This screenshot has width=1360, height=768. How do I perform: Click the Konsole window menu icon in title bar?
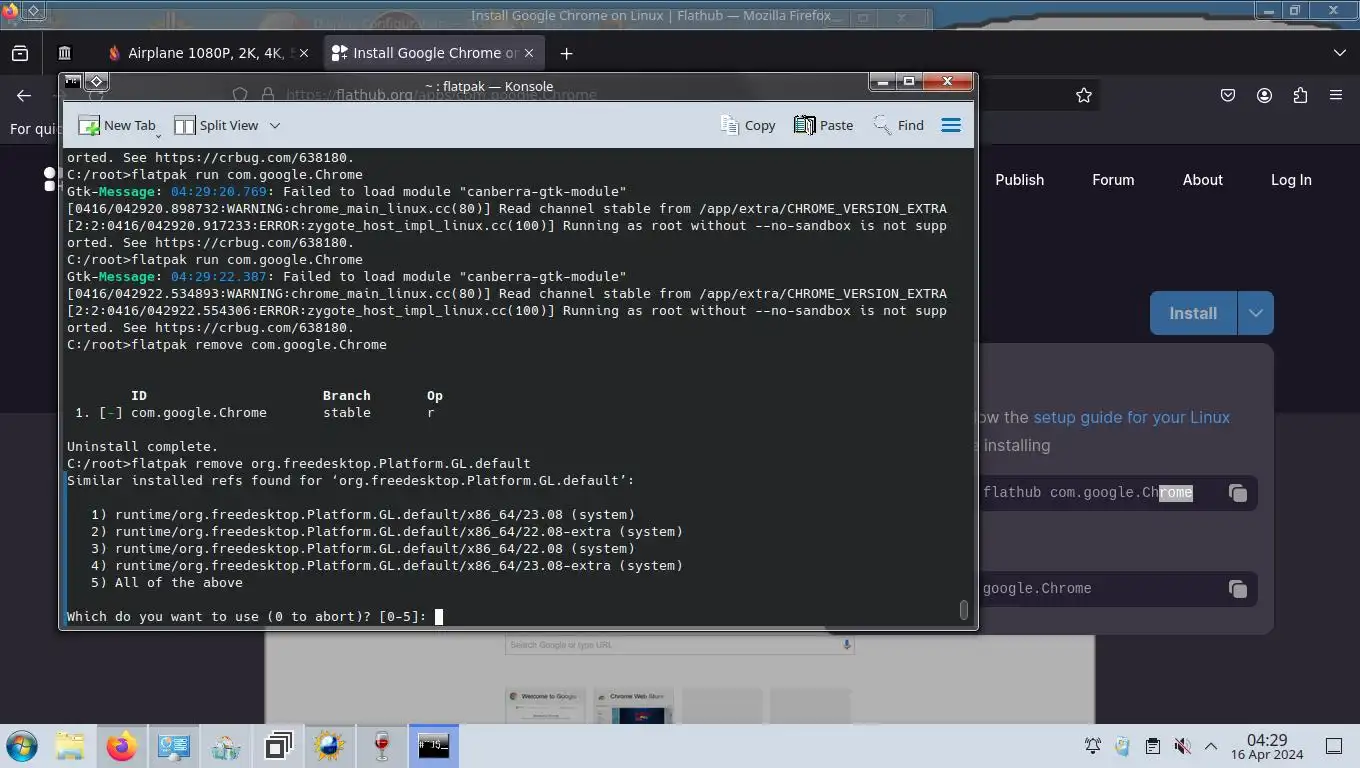(x=72, y=82)
